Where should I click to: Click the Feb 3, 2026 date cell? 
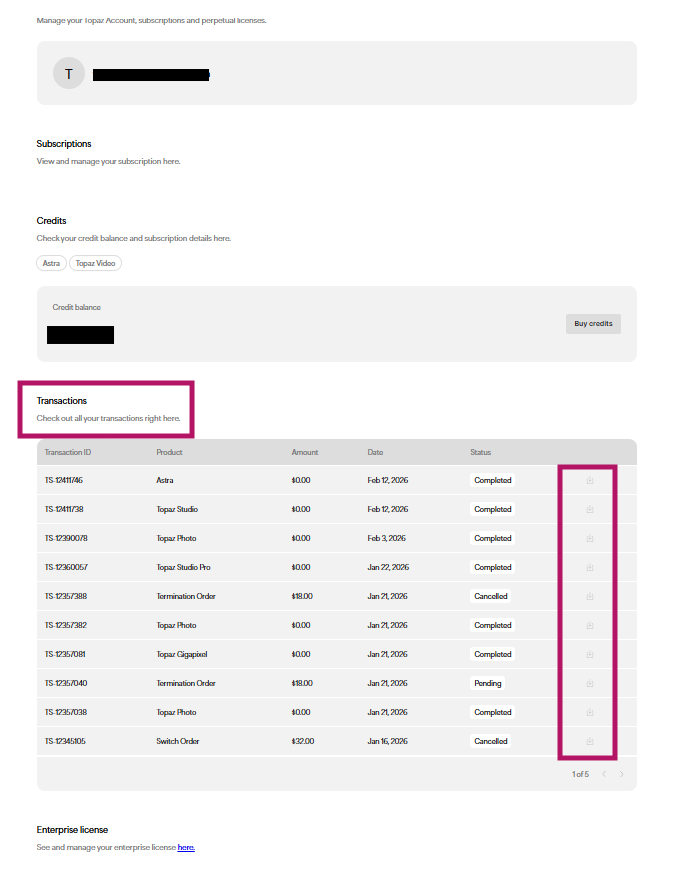387,539
